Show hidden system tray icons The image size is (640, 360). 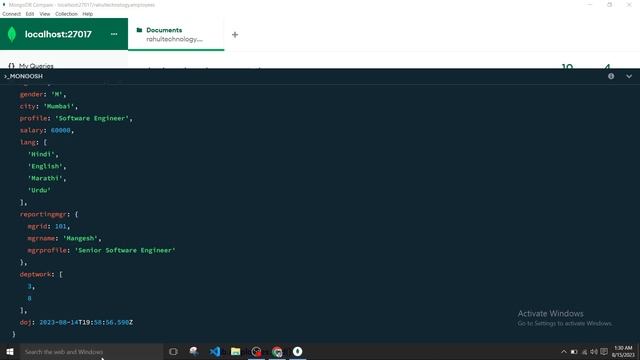pyautogui.click(x=564, y=352)
